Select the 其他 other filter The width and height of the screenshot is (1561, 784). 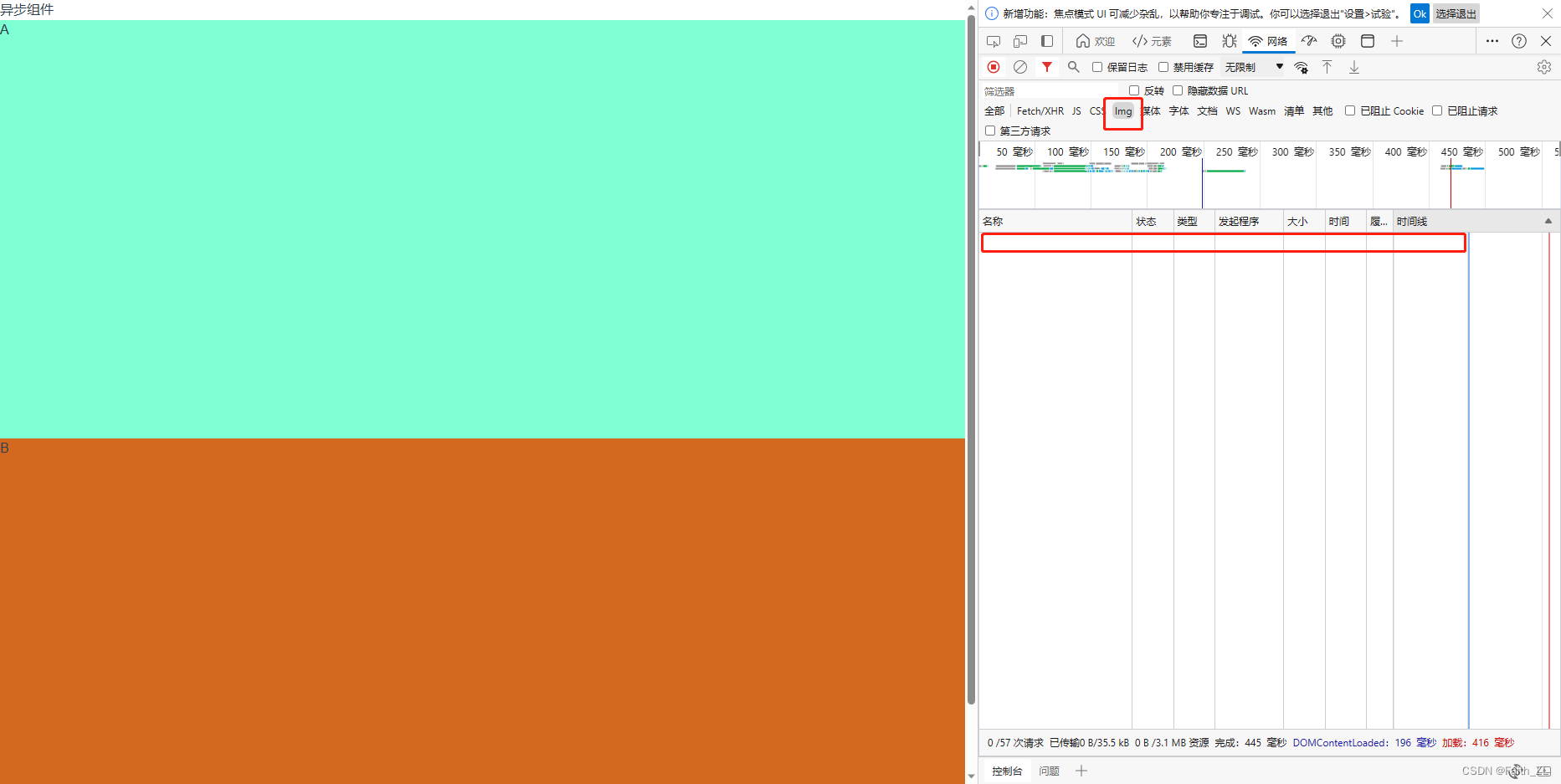click(x=1322, y=111)
